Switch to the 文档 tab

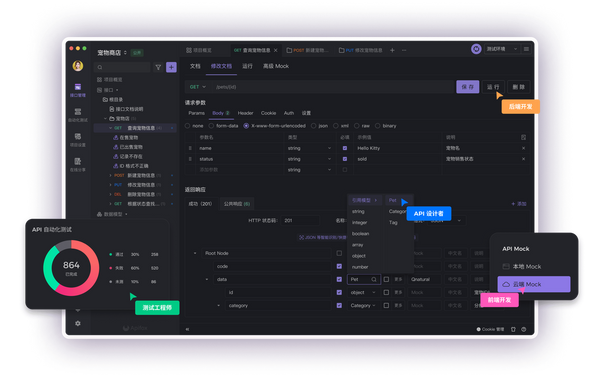pyautogui.click(x=195, y=66)
